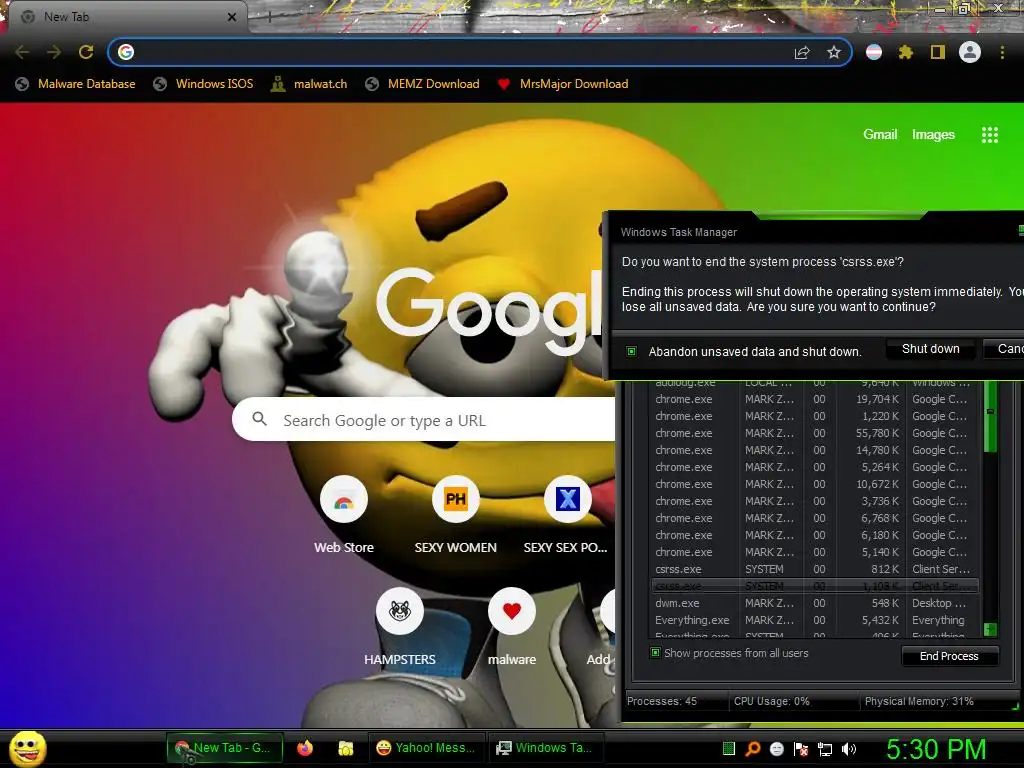
Task: Click the magnifier icon in Google search box
Action: tap(259, 419)
